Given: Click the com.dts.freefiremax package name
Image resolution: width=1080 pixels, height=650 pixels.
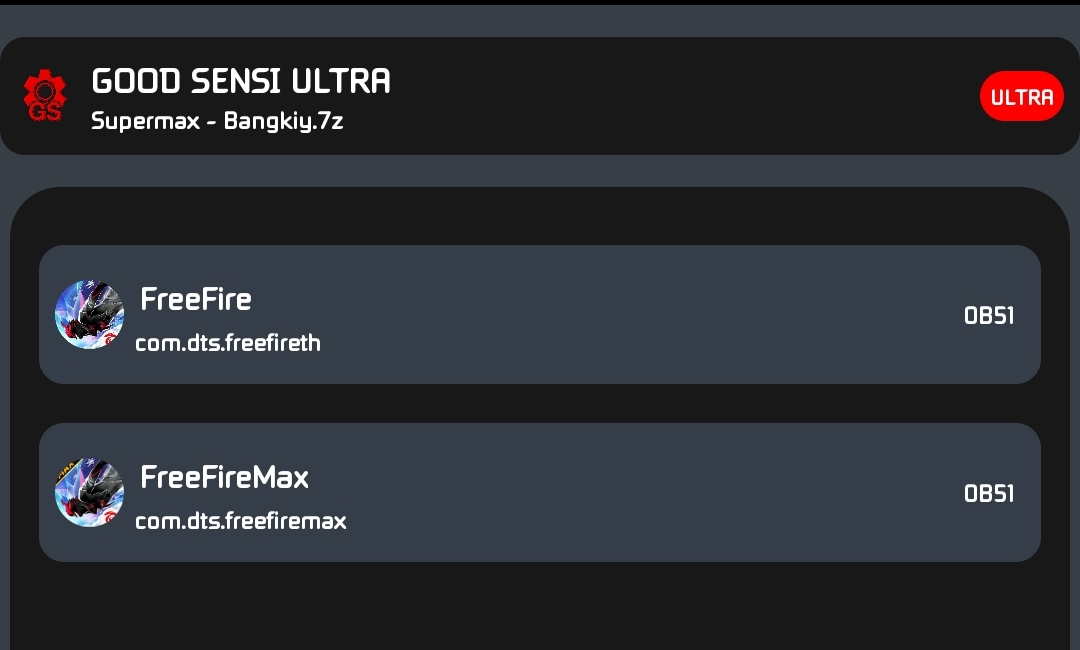Looking at the screenshot, I should click(241, 521).
